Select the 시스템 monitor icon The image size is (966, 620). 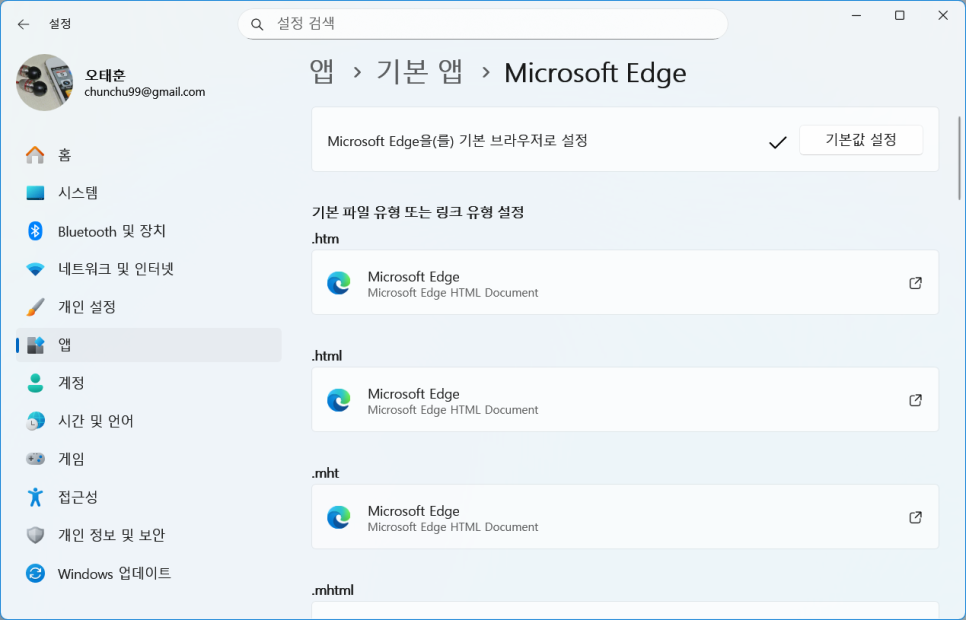(35, 193)
